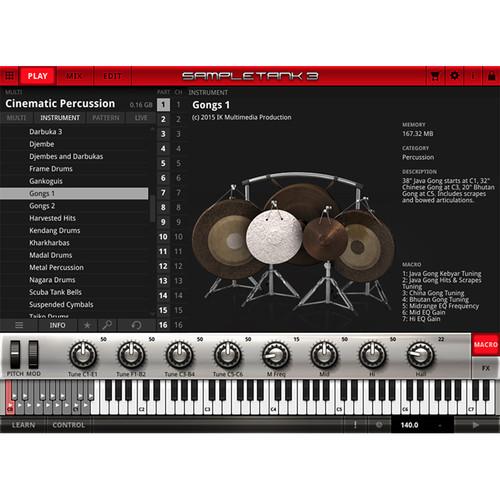Click the Mid knob
500x500 pixels.
click(x=324, y=355)
